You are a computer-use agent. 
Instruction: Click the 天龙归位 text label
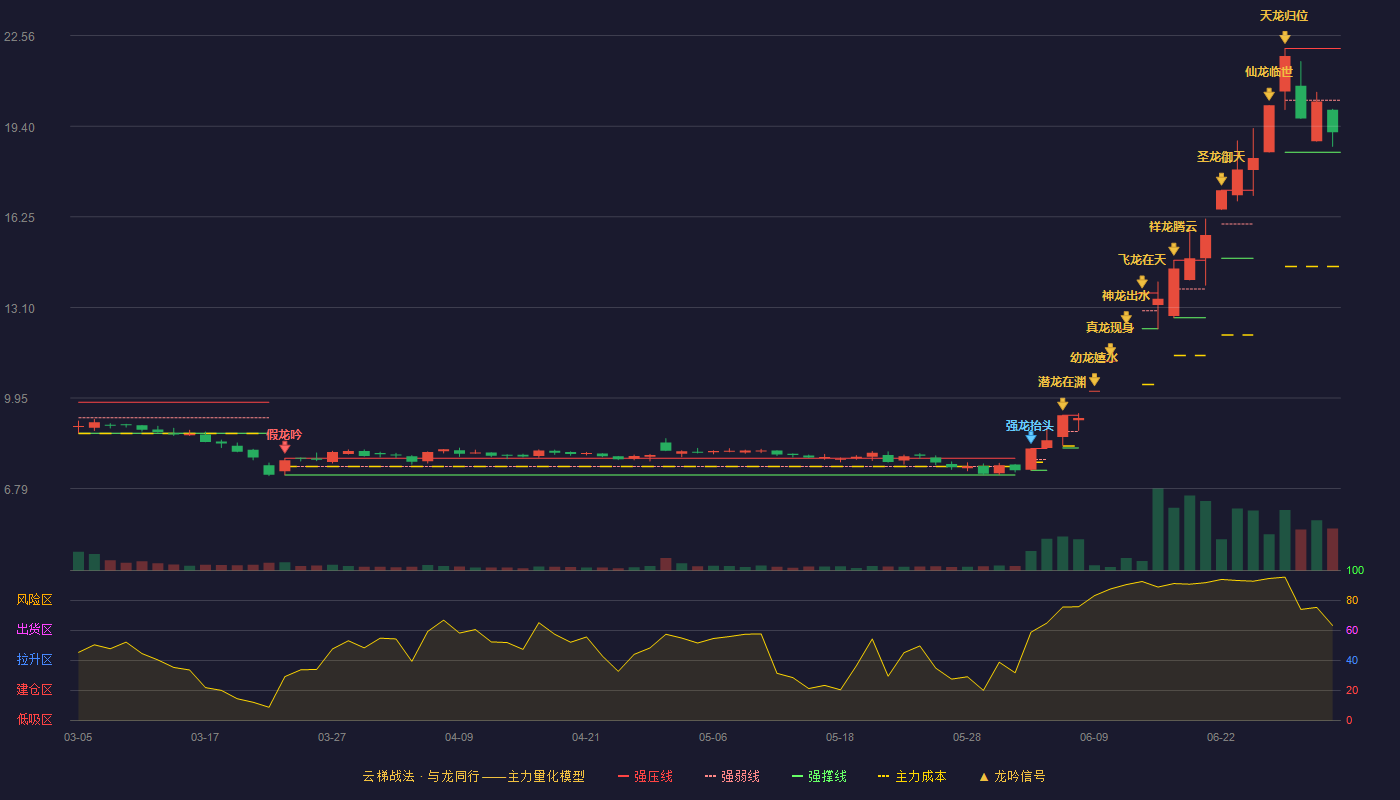pos(1284,16)
